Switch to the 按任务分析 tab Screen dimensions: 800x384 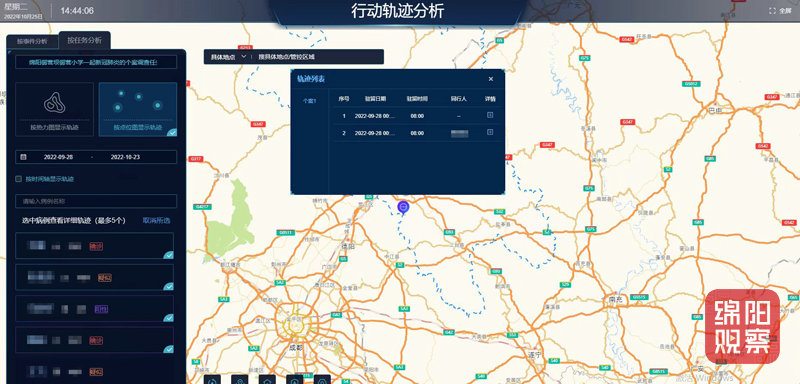85,40
